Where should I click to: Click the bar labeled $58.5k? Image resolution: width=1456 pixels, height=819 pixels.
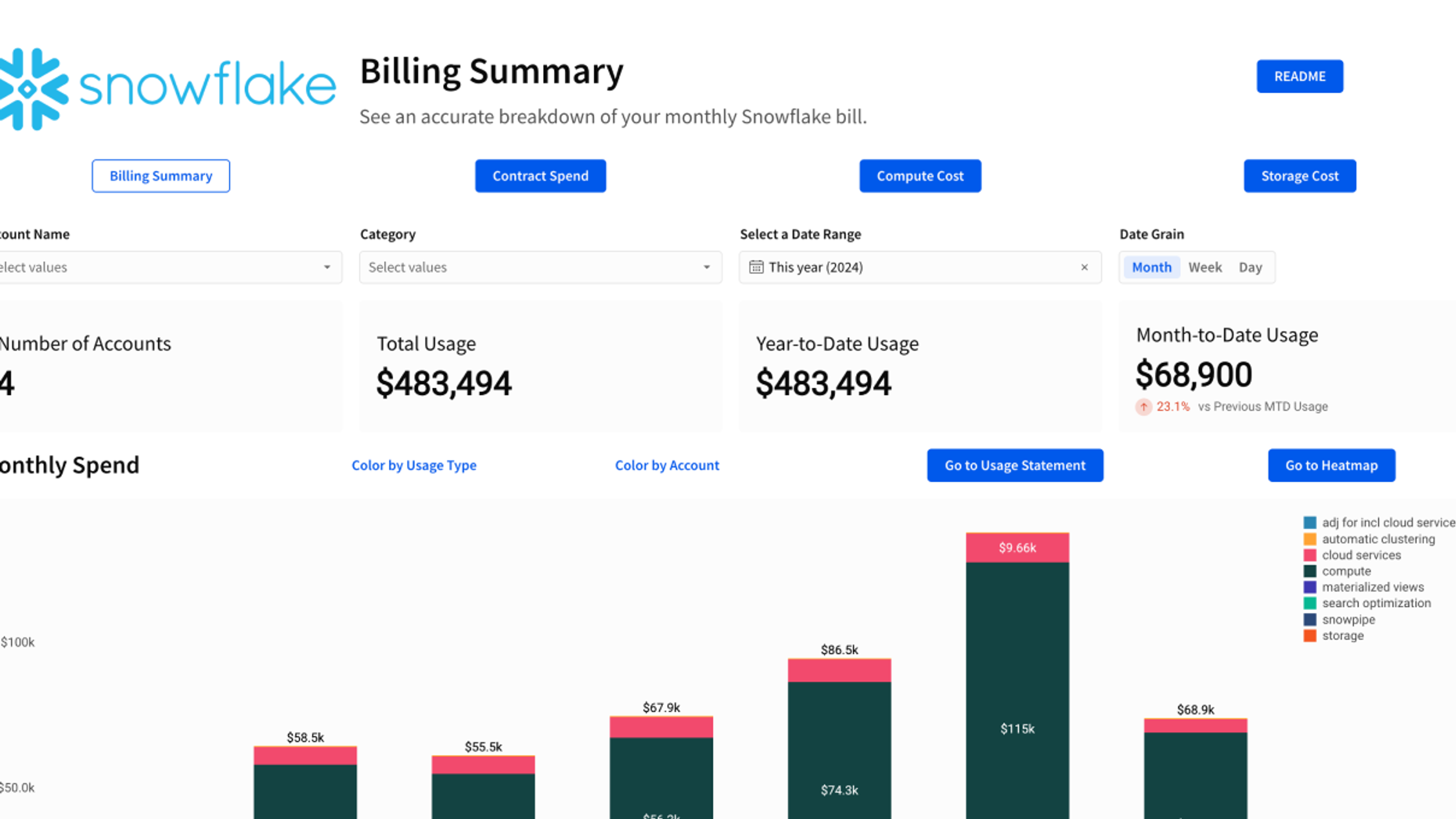click(305, 783)
